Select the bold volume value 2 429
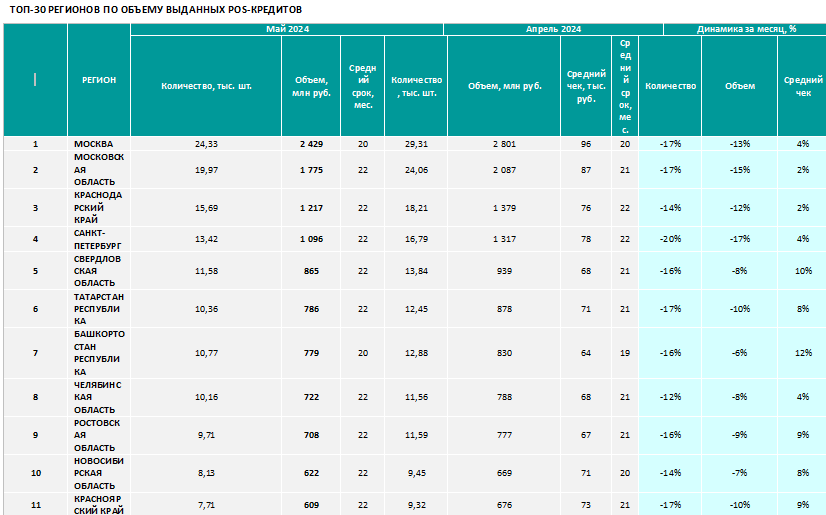Viewport: 826px width, 515px height. [311, 144]
